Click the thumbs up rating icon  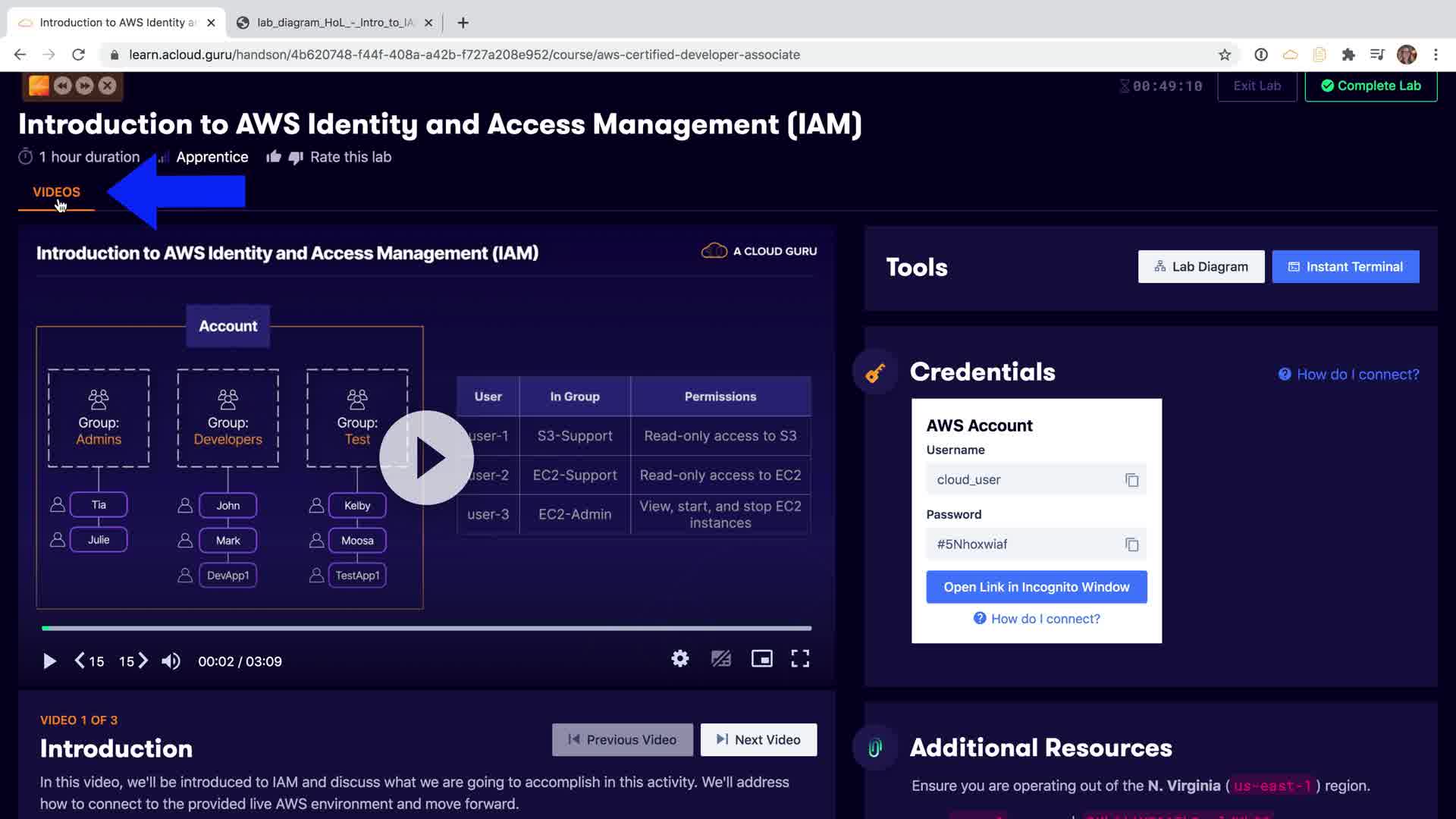(274, 157)
